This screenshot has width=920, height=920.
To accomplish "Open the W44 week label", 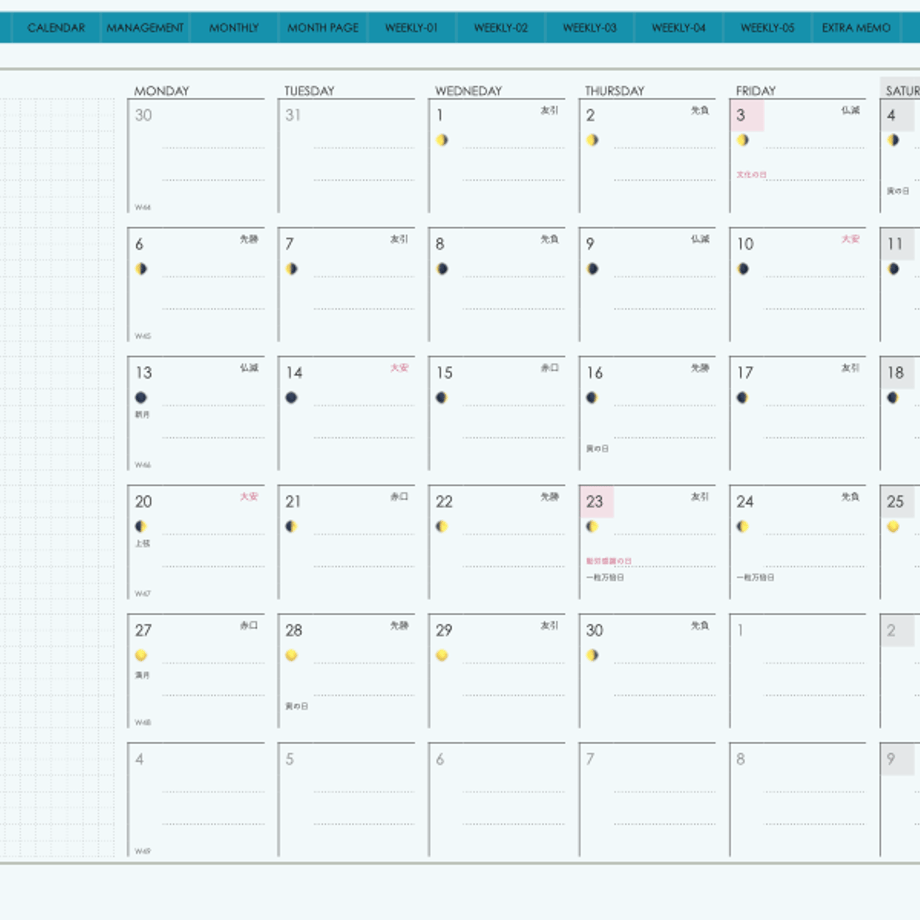I will [x=143, y=207].
